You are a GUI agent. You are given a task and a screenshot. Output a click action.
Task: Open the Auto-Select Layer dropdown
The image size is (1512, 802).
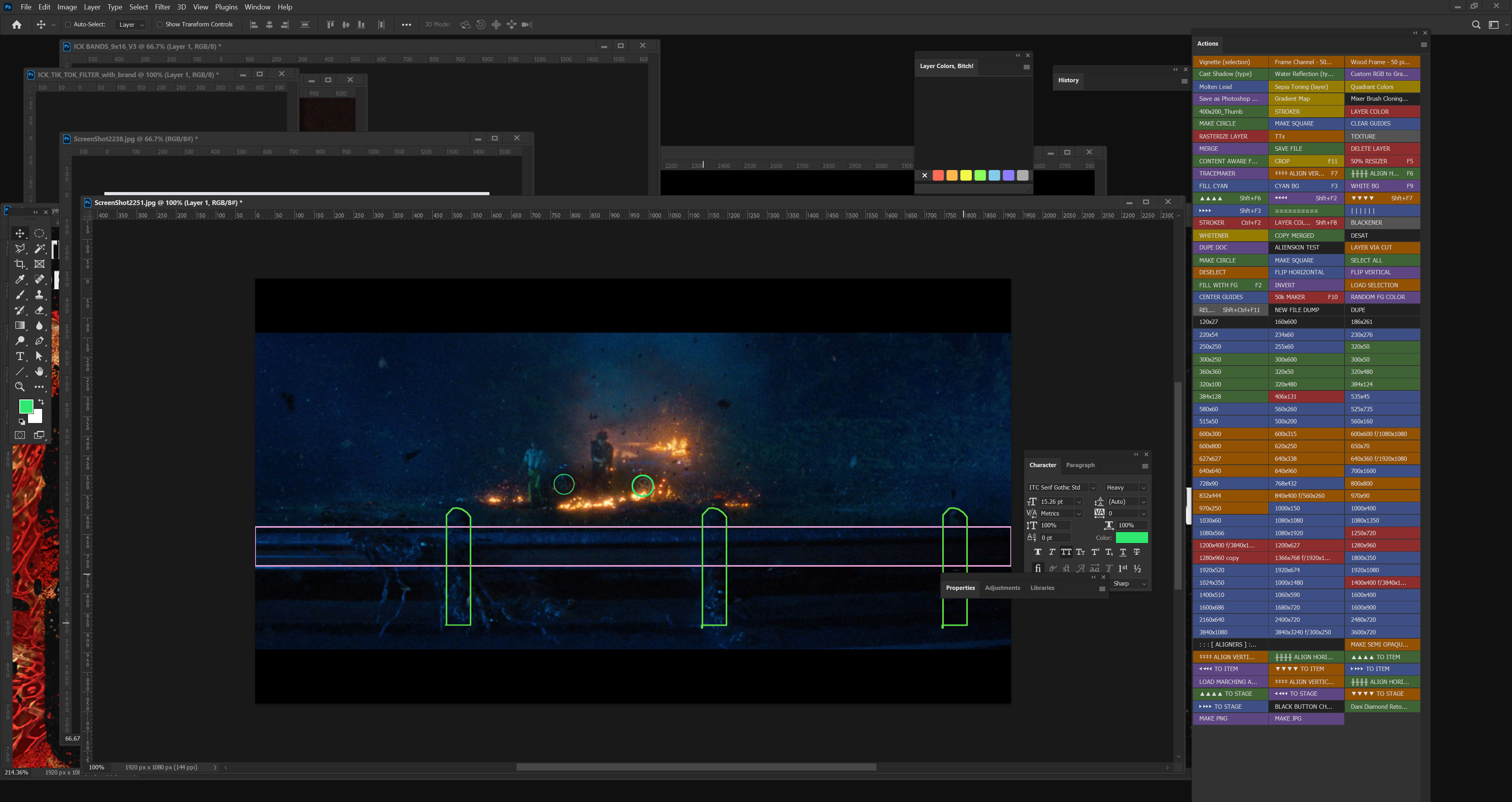click(x=130, y=25)
